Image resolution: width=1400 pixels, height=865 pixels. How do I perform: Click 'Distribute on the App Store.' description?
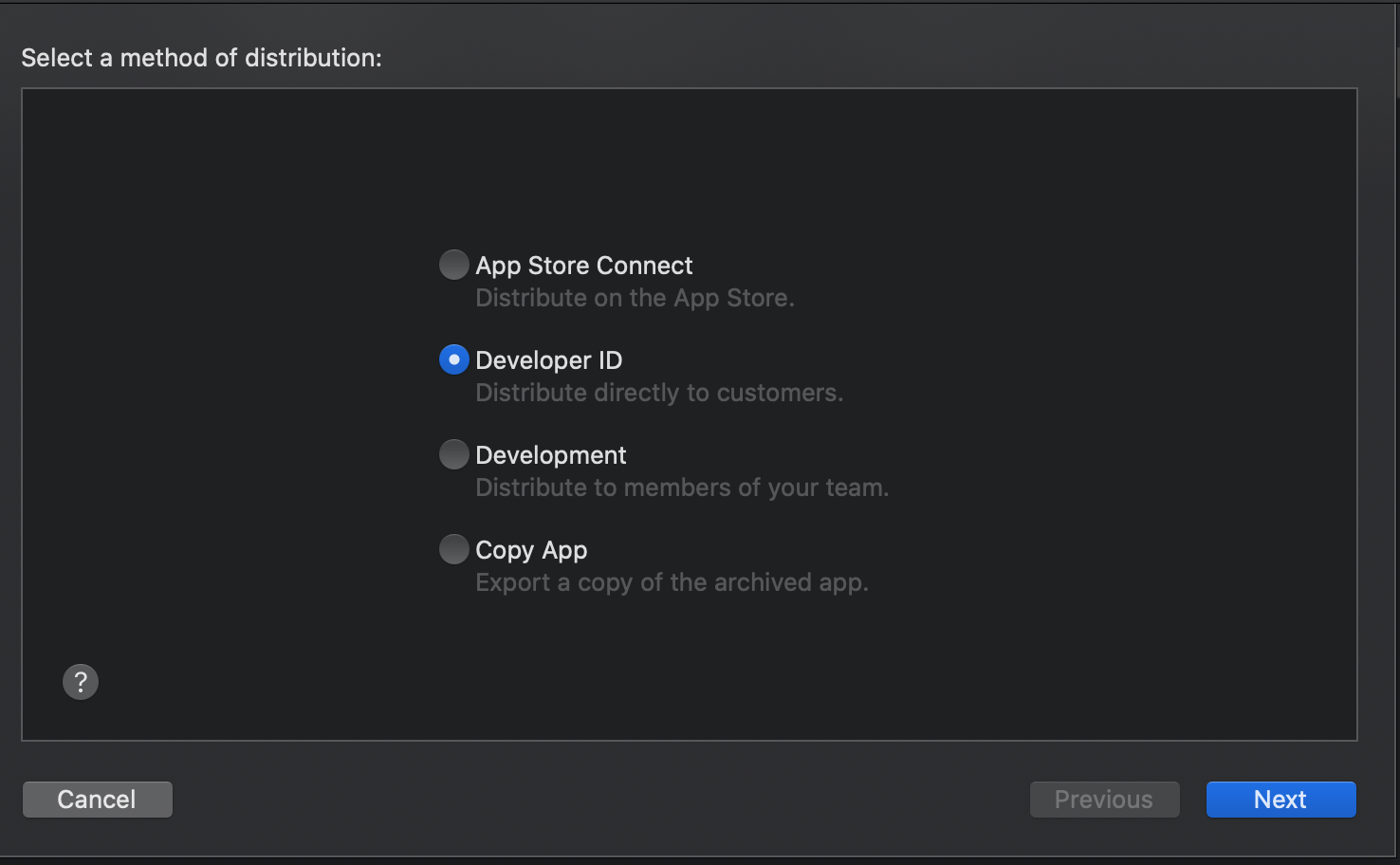click(x=635, y=298)
